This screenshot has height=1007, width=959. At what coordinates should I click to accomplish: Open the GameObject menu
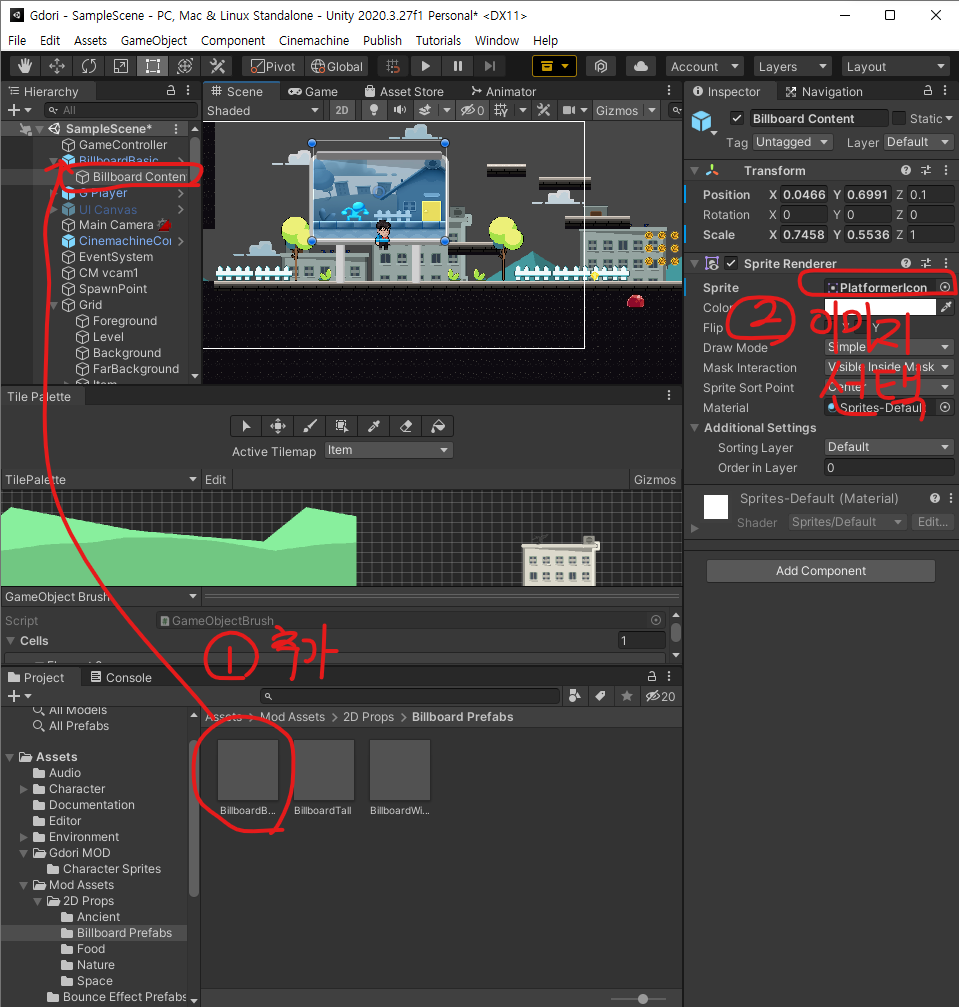[x=154, y=40]
